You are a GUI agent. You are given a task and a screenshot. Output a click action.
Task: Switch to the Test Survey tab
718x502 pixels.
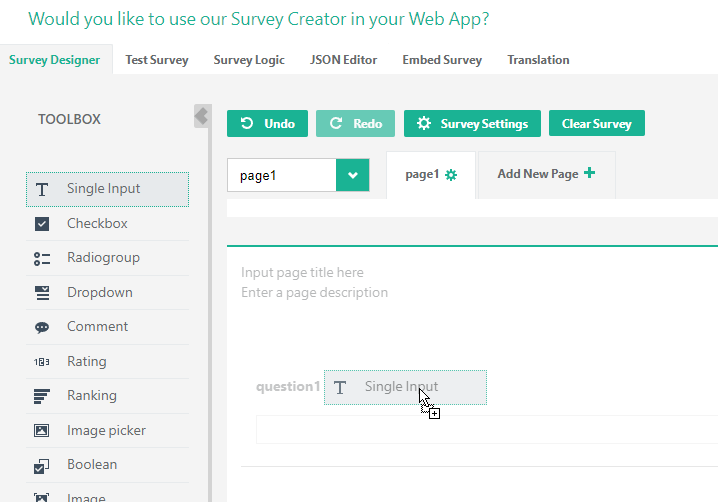point(157,60)
